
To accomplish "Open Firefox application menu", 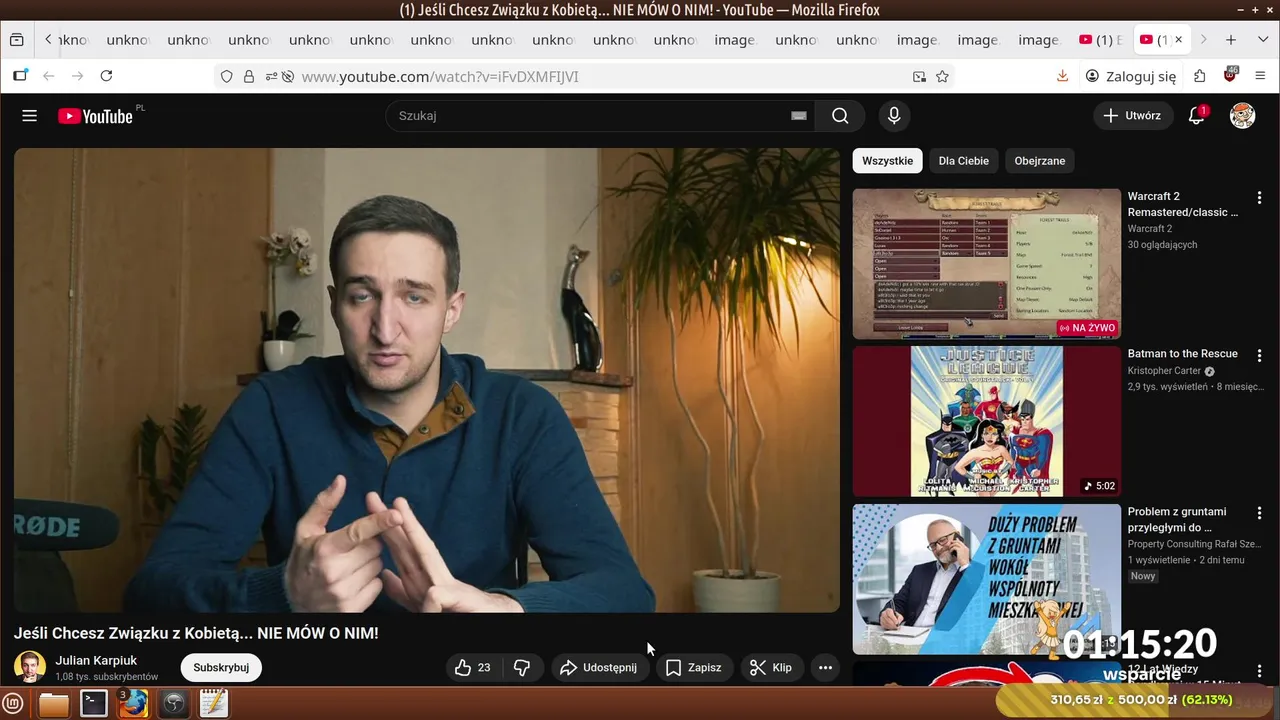I will [x=1260, y=76].
